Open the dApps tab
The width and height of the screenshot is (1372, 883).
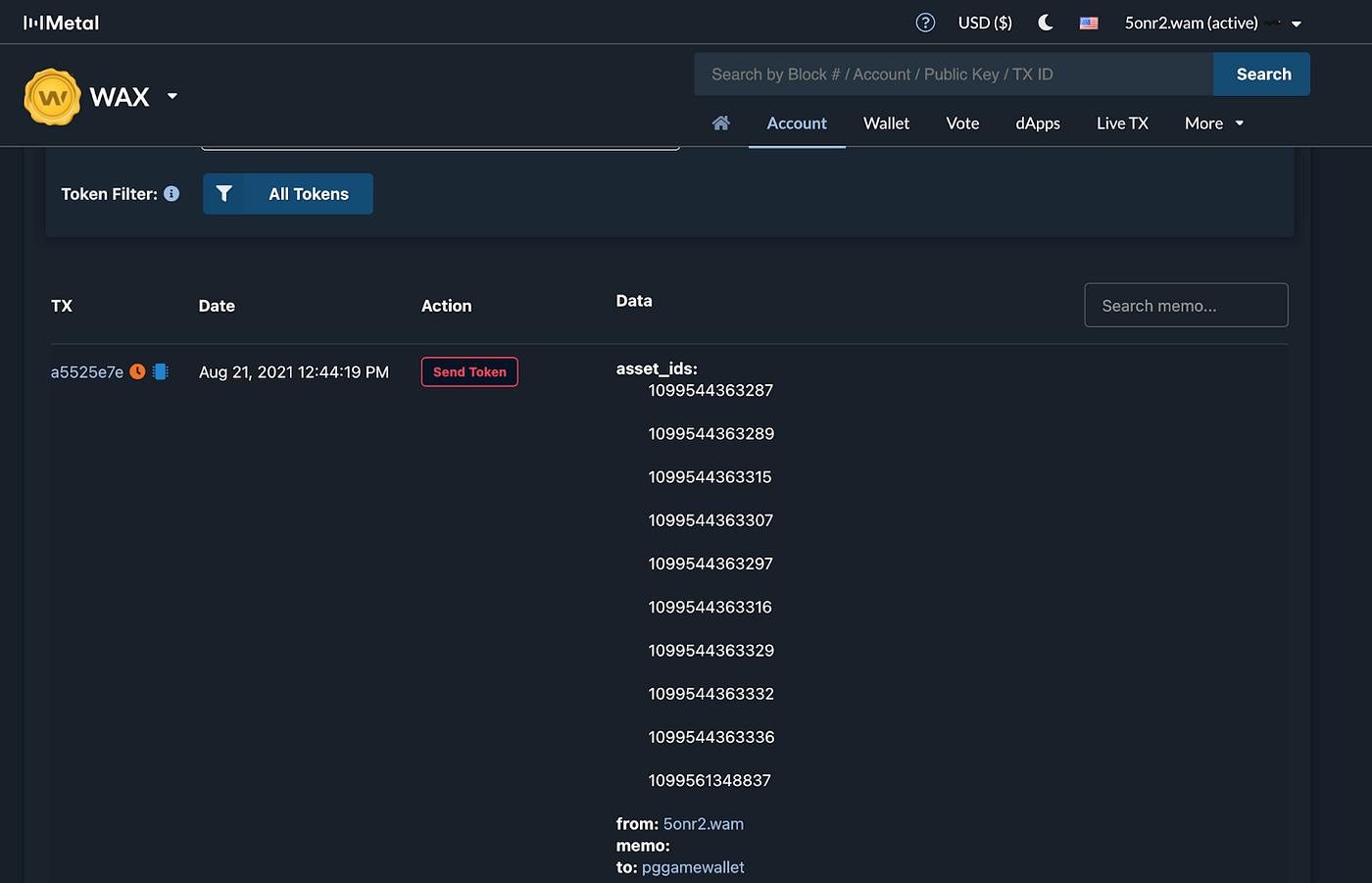pos(1038,123)
